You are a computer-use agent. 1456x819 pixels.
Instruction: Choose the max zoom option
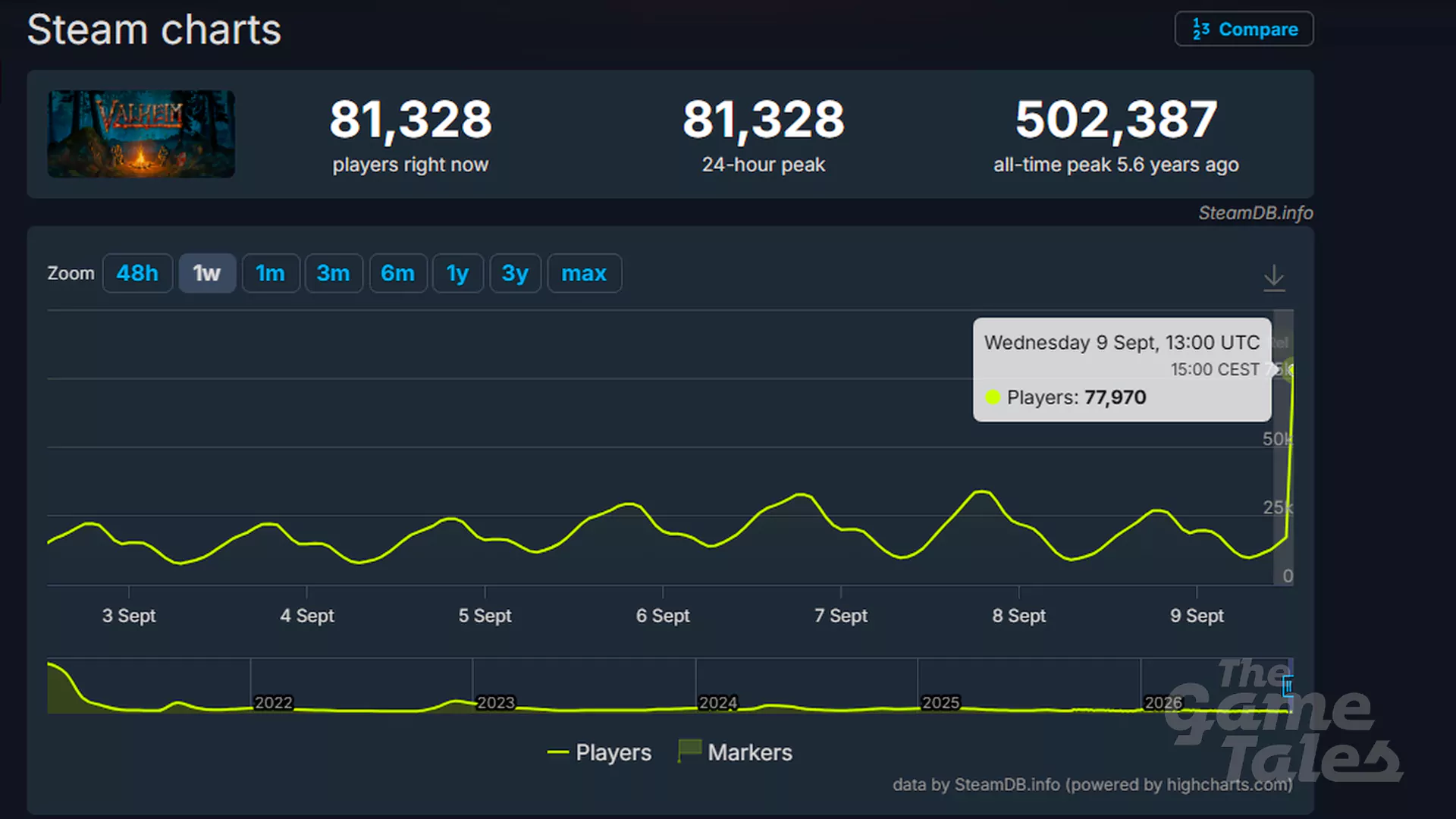click(584, 273)
